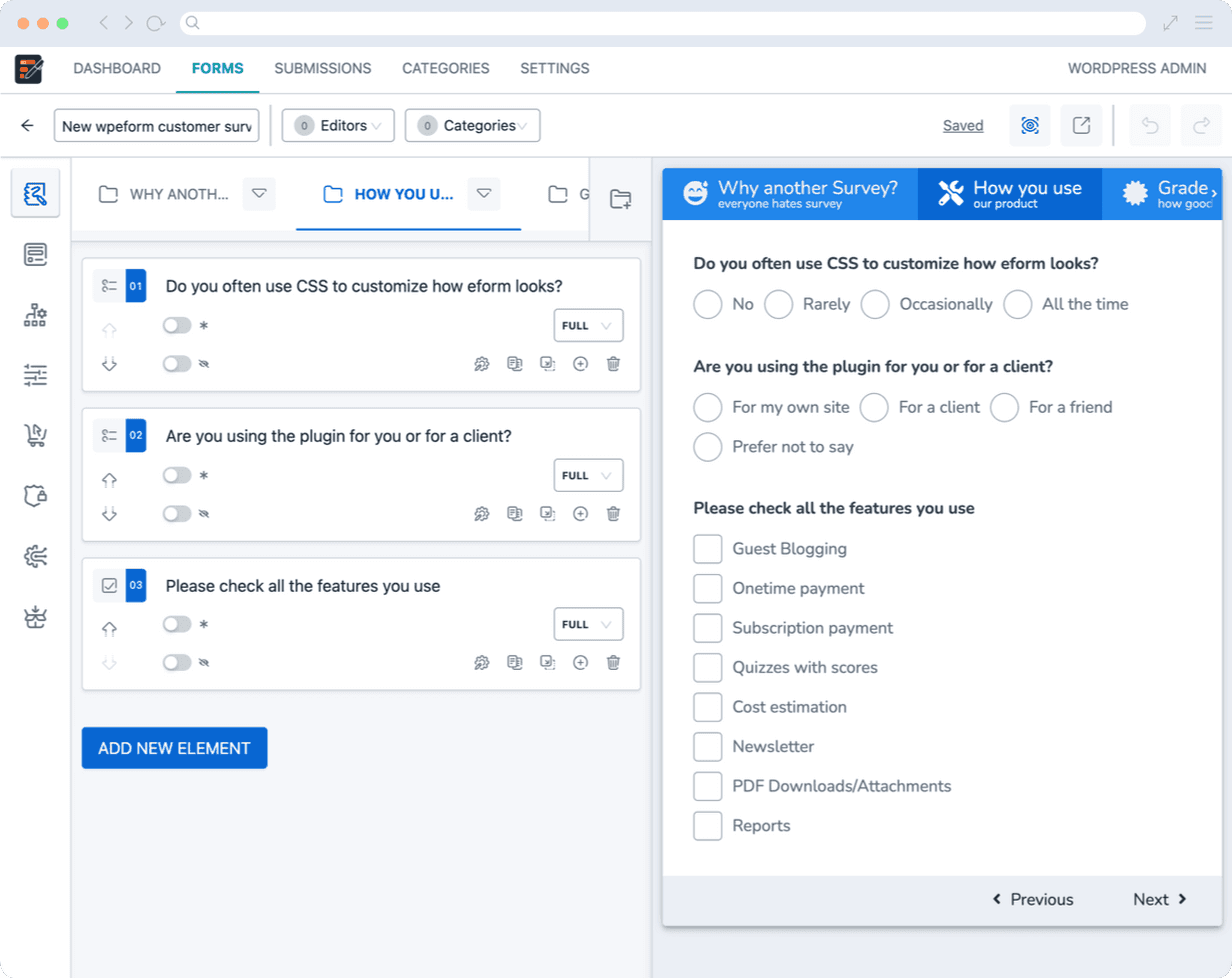Open the 'Why another Survey?' section tab
Image resolution: width=1232 pixels, height=978 pixels.
789,193
